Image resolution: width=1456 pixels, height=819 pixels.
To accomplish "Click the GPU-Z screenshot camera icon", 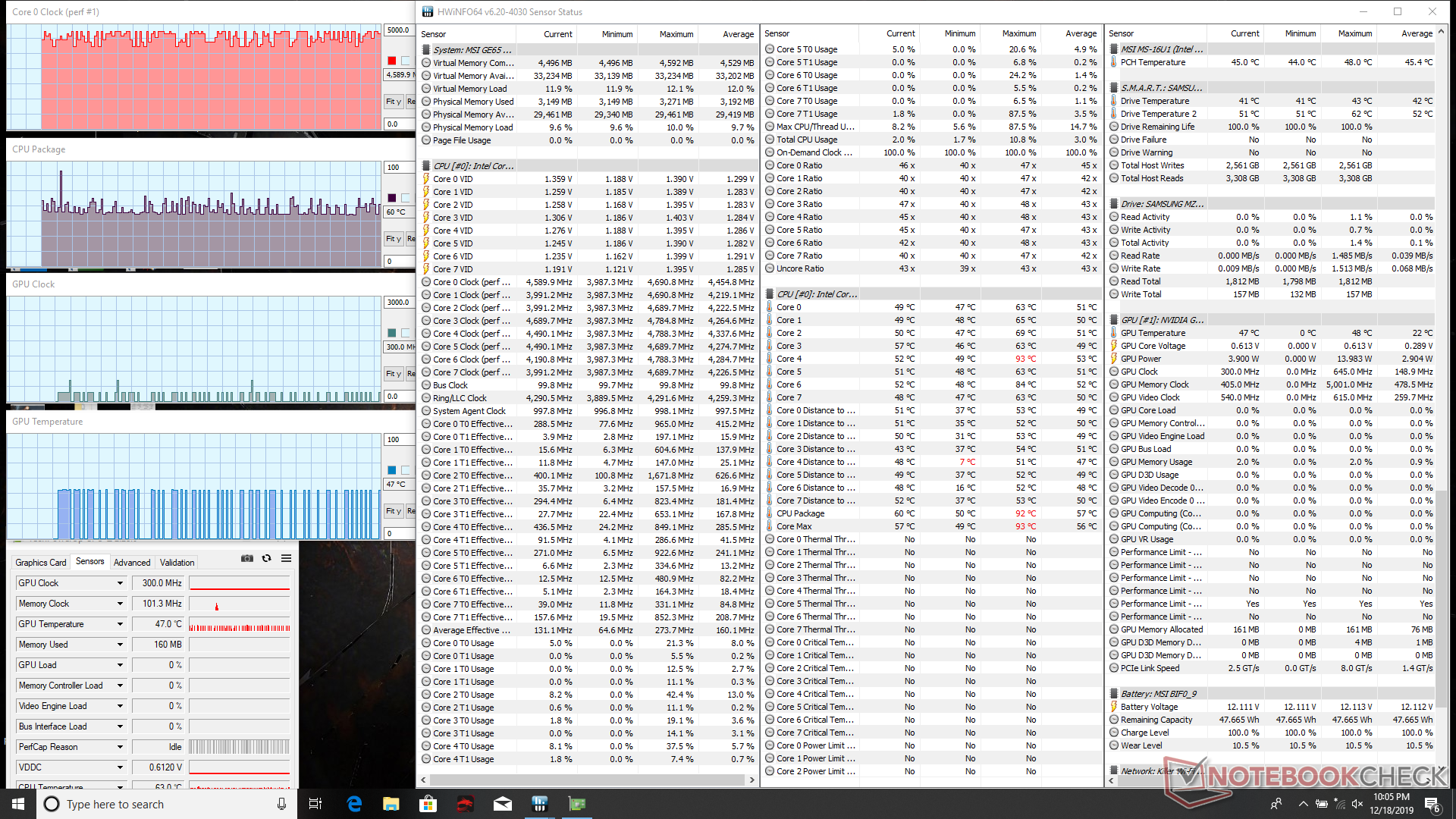I will 247,558.
